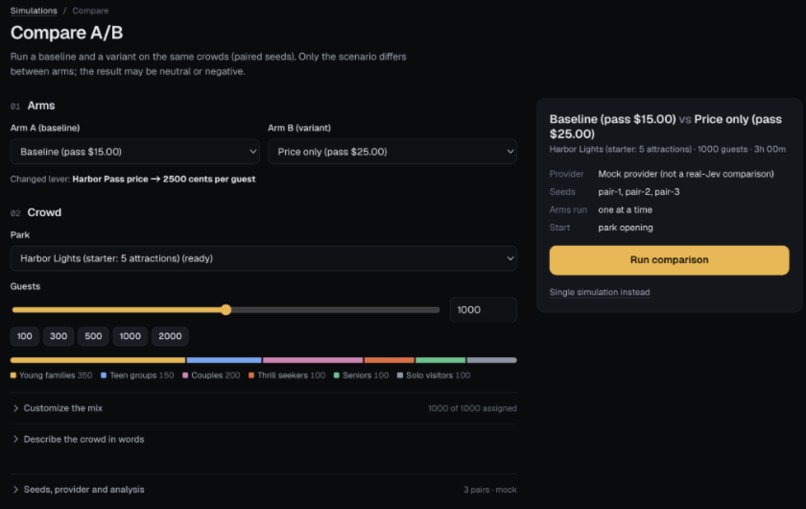
Task: Click the Compare A/B page heading
Action: click(x=67, y=33)
